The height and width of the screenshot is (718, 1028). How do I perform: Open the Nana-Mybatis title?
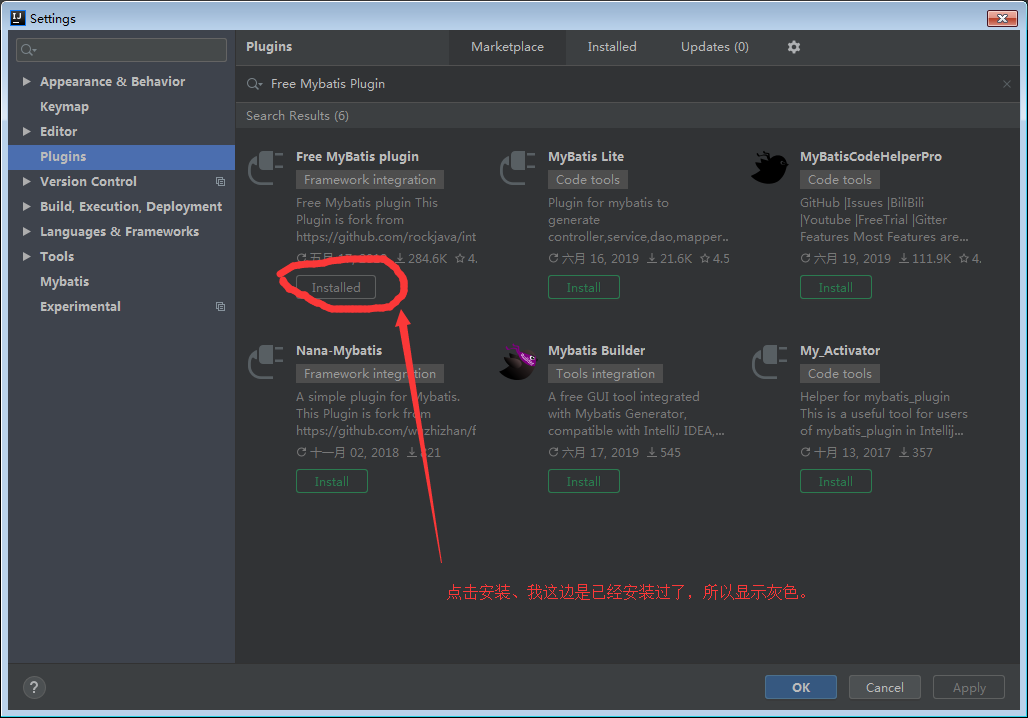[339, 351]
